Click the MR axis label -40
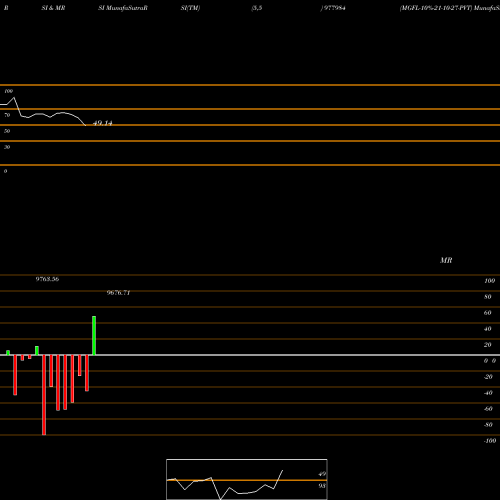Viewport: 500px width, 500px height. click(488, 393)
